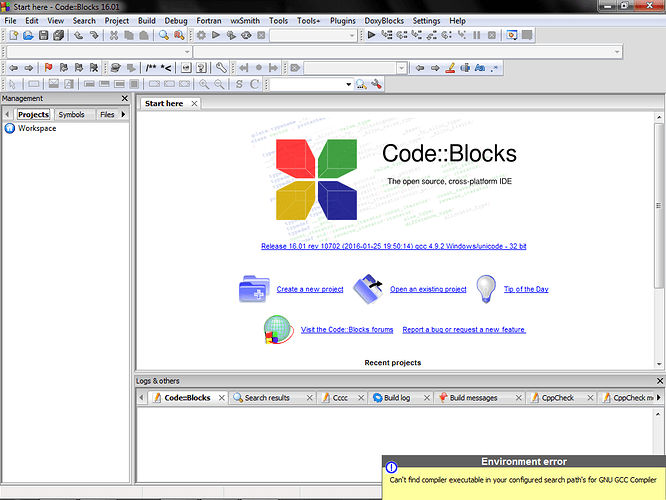The width and height of the screenshot is (666, 500).
Task: Open the code completion function dropdown
Action: (x=408, y=52)
